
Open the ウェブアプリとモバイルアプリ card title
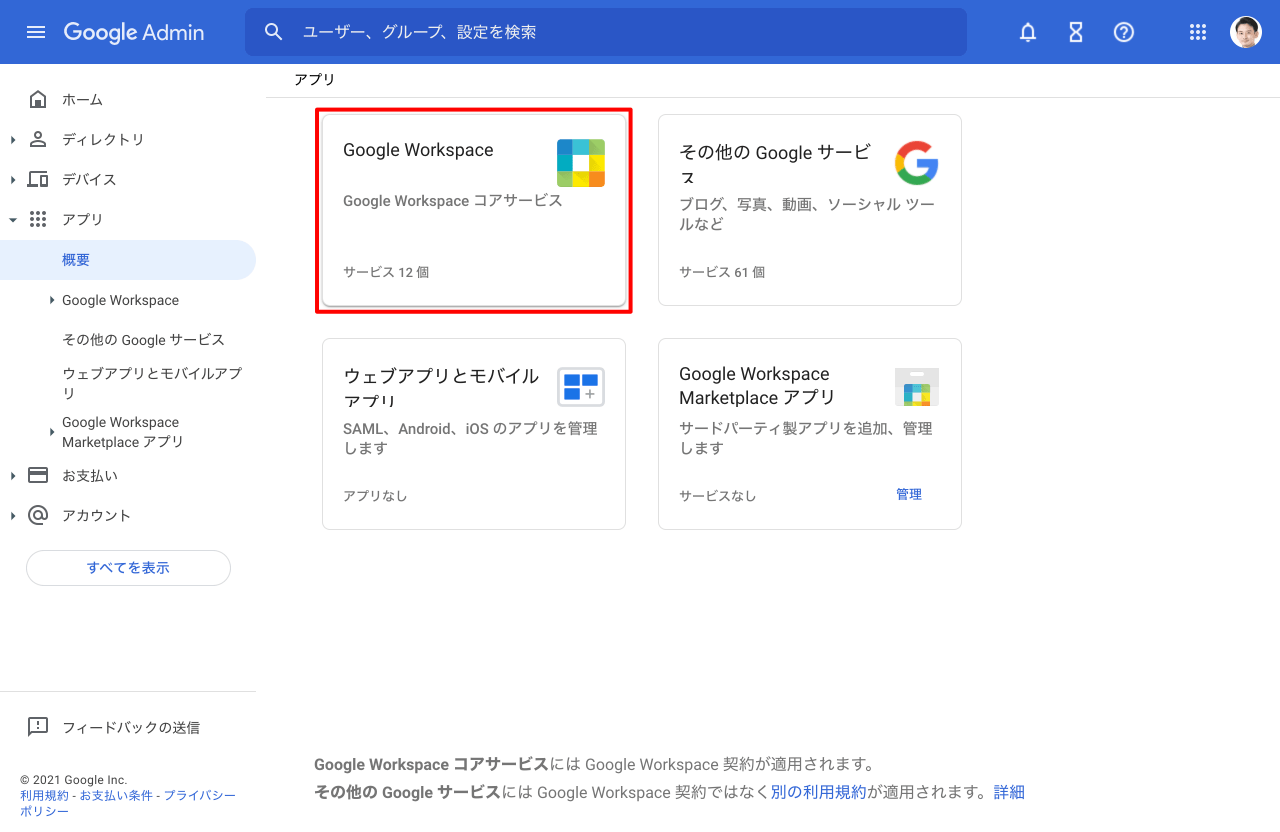(x=441, y=388)
